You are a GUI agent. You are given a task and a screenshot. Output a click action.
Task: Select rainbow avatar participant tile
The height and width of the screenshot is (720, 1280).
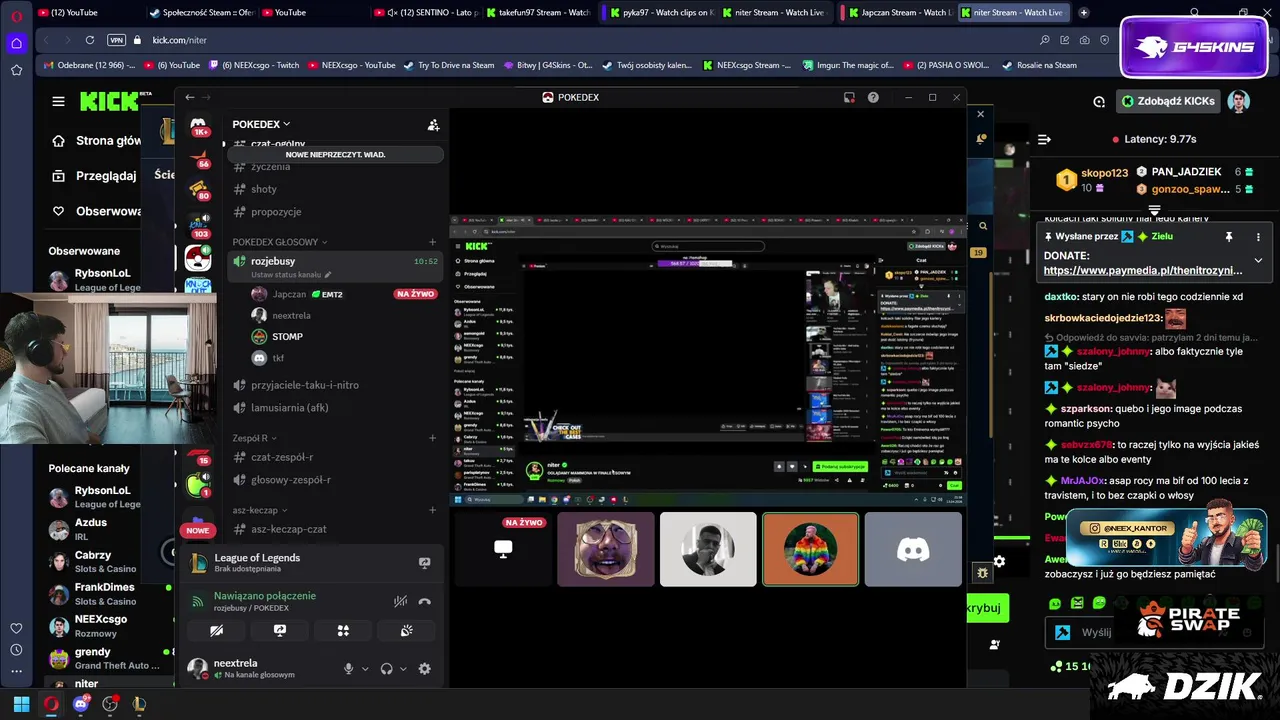[x=810, y=549]
